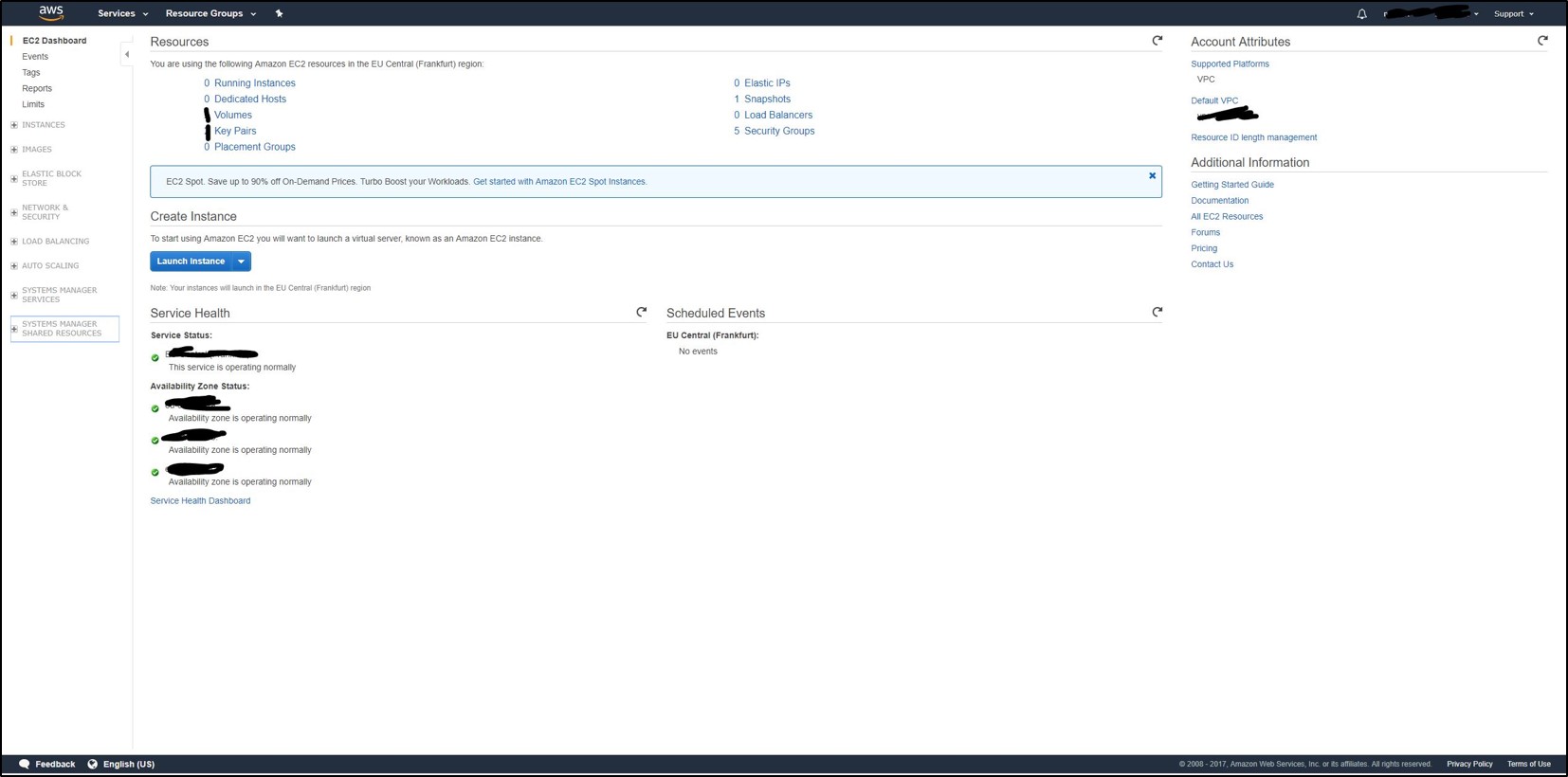Image resolution: width=1568 pixels, height=777 pixels.
Task: Click Feedback in the footer
Action: [x=55, y=765]
